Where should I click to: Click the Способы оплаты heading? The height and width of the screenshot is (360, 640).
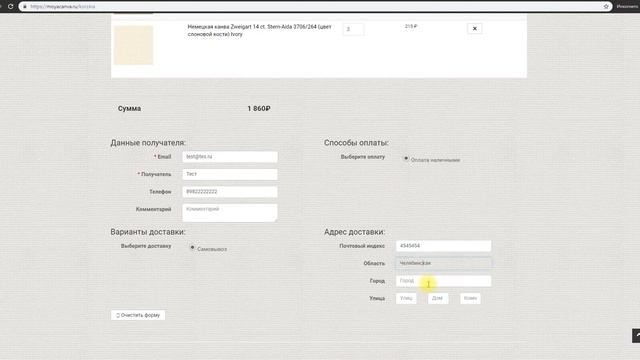[x=356, y=143]
